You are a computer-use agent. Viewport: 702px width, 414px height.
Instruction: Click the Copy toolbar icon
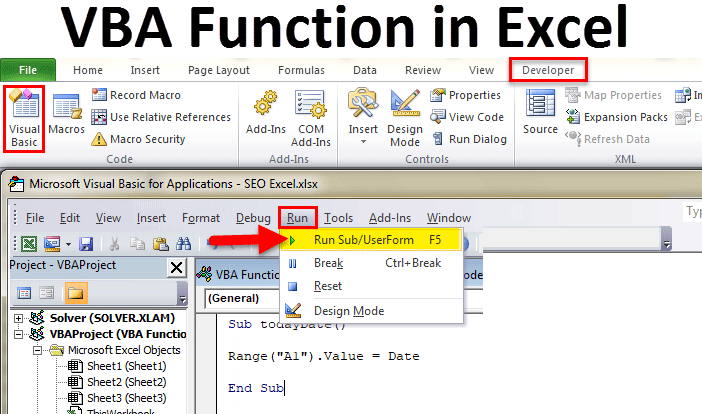137,244
